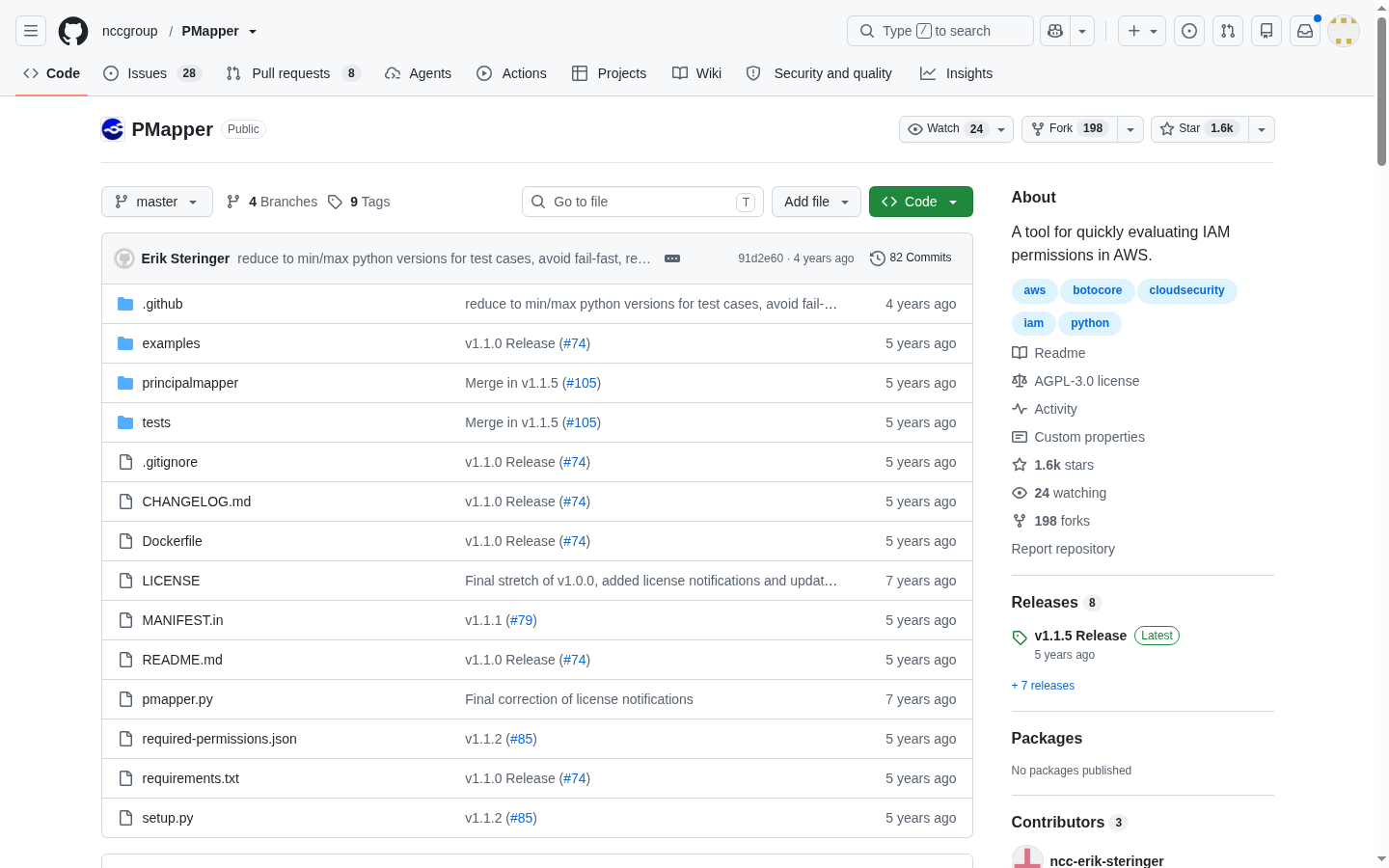Open star lists dropdown arrow
The image size is (1389, 868).
(x=1262, y=129)
